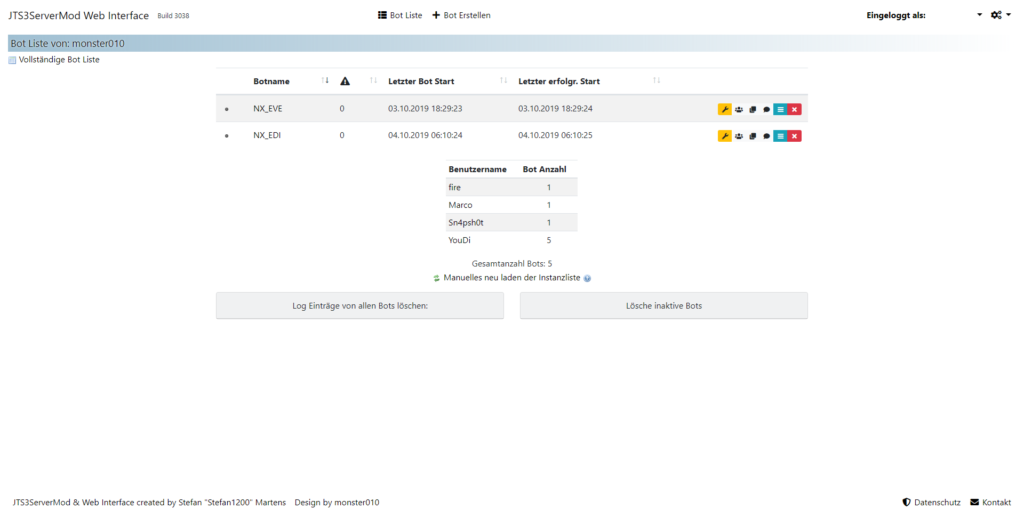Click the blue help icon beside Instanzliste
The width and height of the screenshot is (1024, 517).
point(587,278)
